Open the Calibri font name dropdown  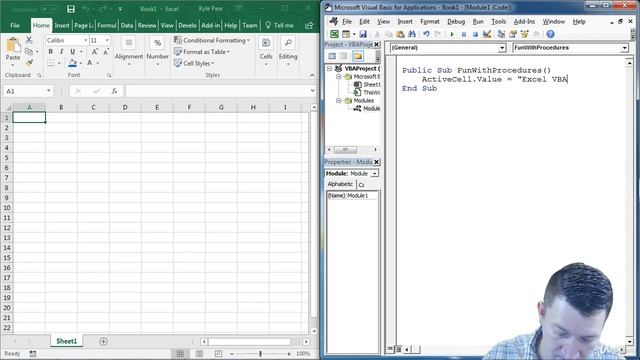tap(85, 40)
